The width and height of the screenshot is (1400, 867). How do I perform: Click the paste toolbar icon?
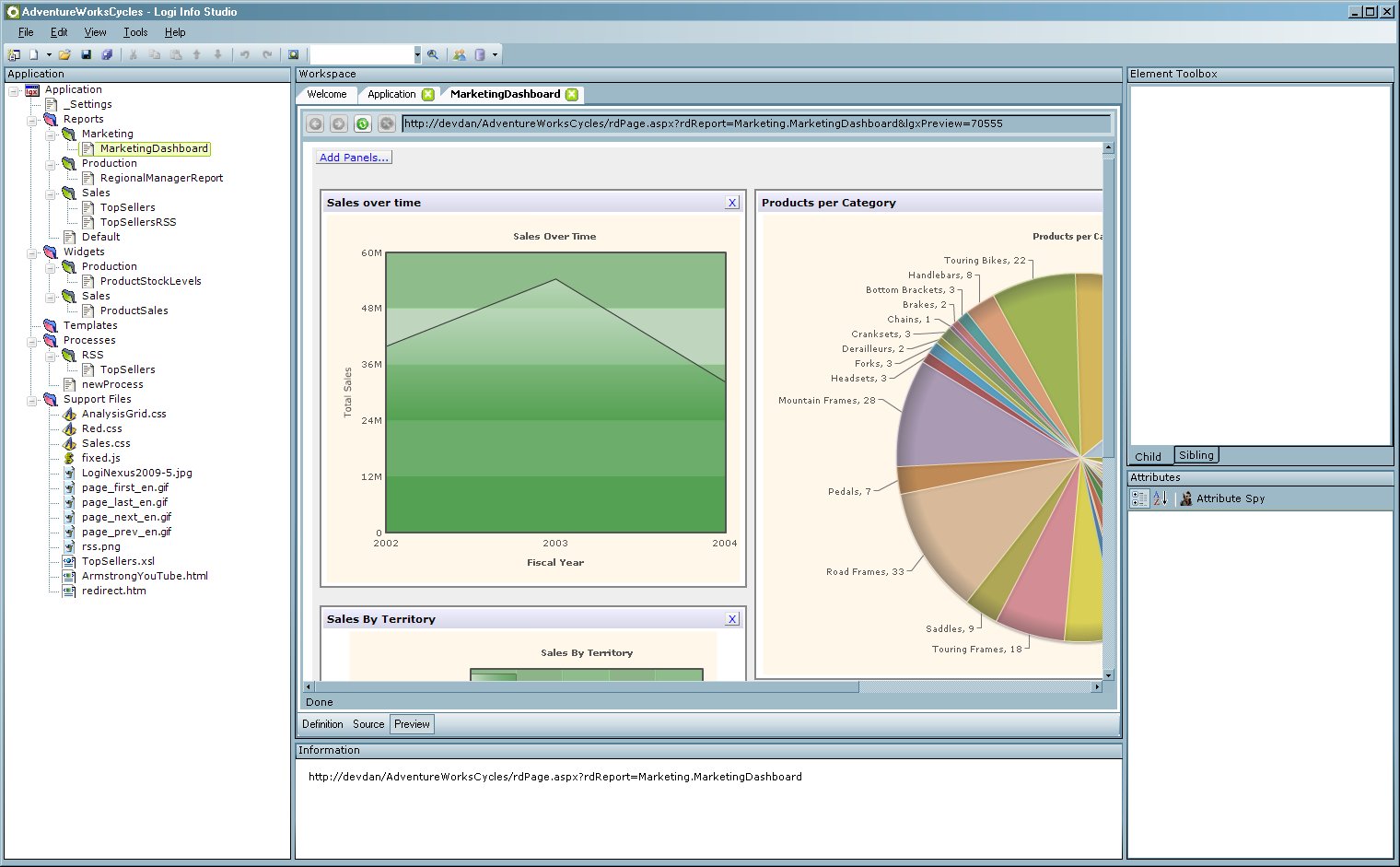[175, 54]
